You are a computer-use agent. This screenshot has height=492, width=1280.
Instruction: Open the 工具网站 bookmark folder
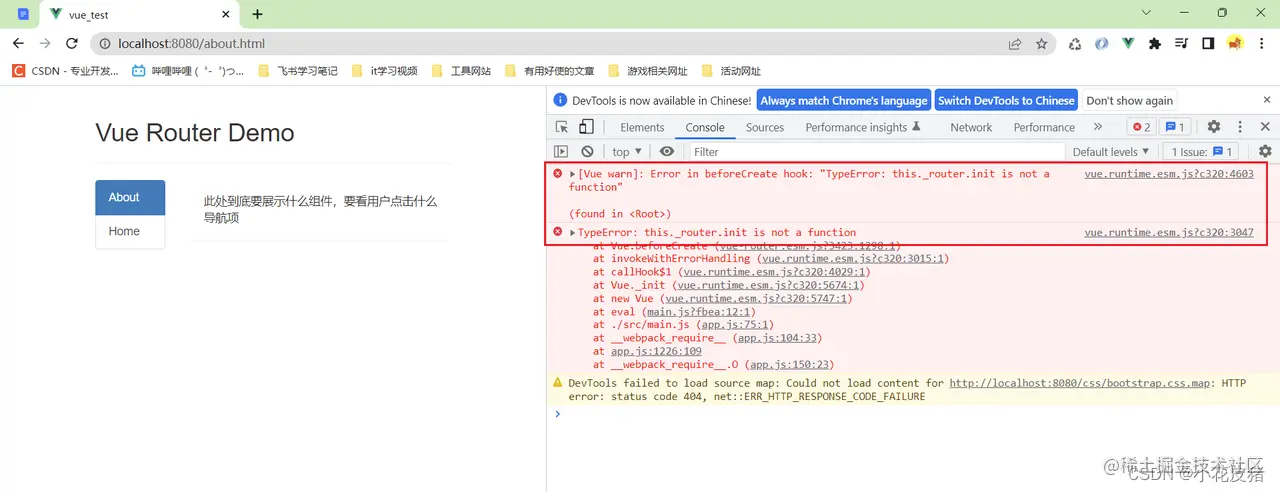[x=461, y=71]
